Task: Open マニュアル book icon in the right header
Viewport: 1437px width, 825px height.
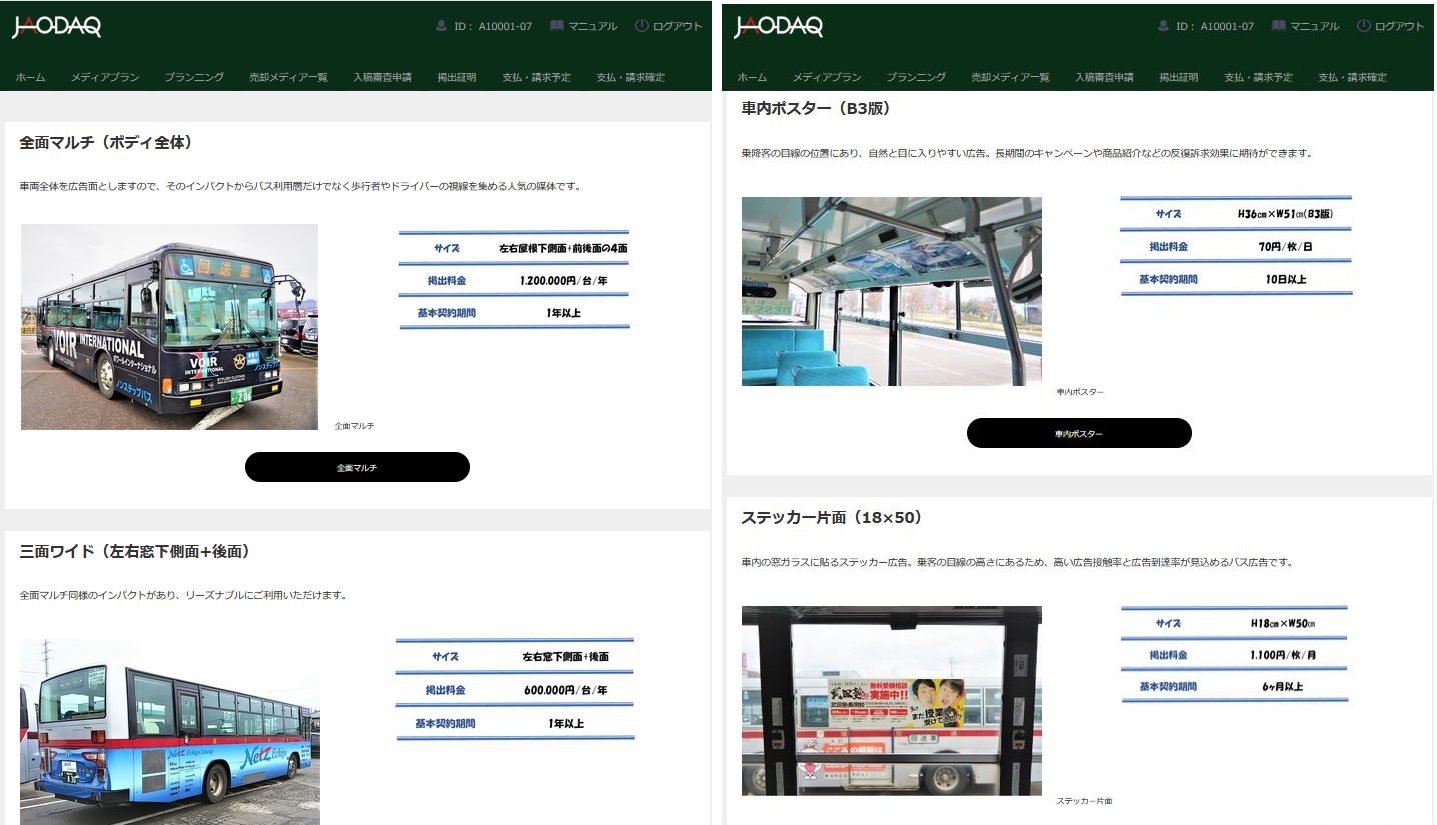Action: 1279,26
